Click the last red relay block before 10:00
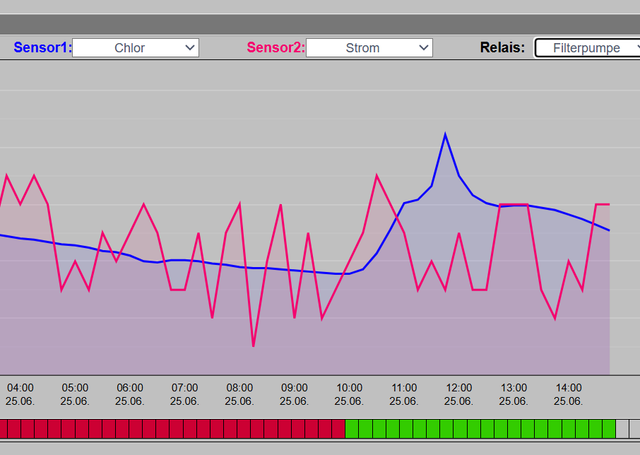The image size is (640, 455). click(338, 429)
